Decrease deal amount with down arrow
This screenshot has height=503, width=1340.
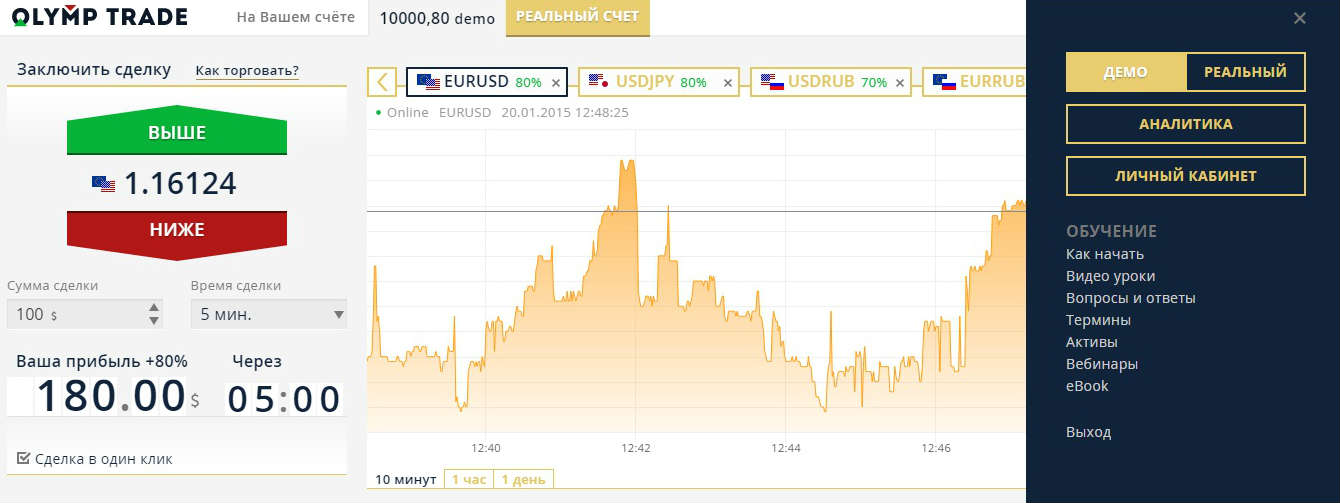point(153,321)
